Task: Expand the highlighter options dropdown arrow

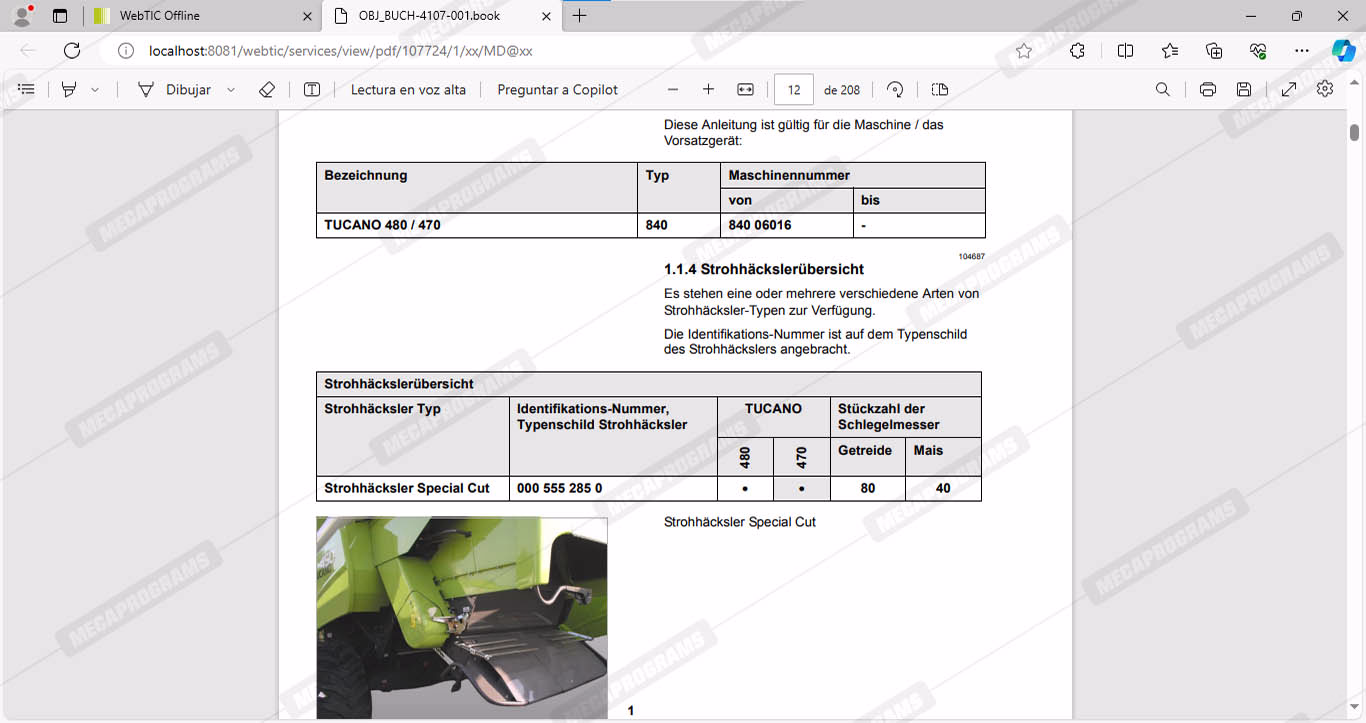Action: [95, 89]
